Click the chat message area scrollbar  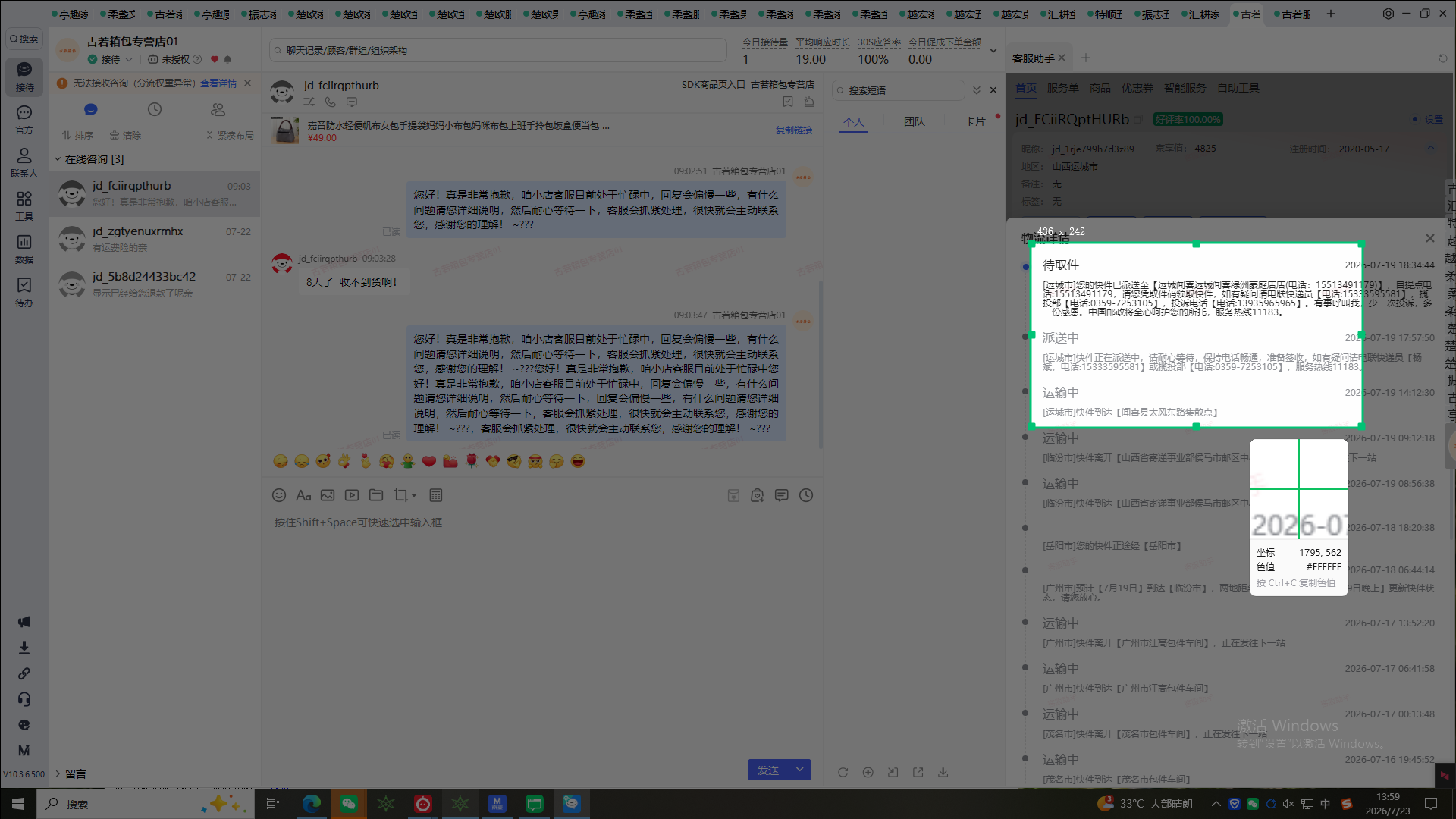coord(821,364)
